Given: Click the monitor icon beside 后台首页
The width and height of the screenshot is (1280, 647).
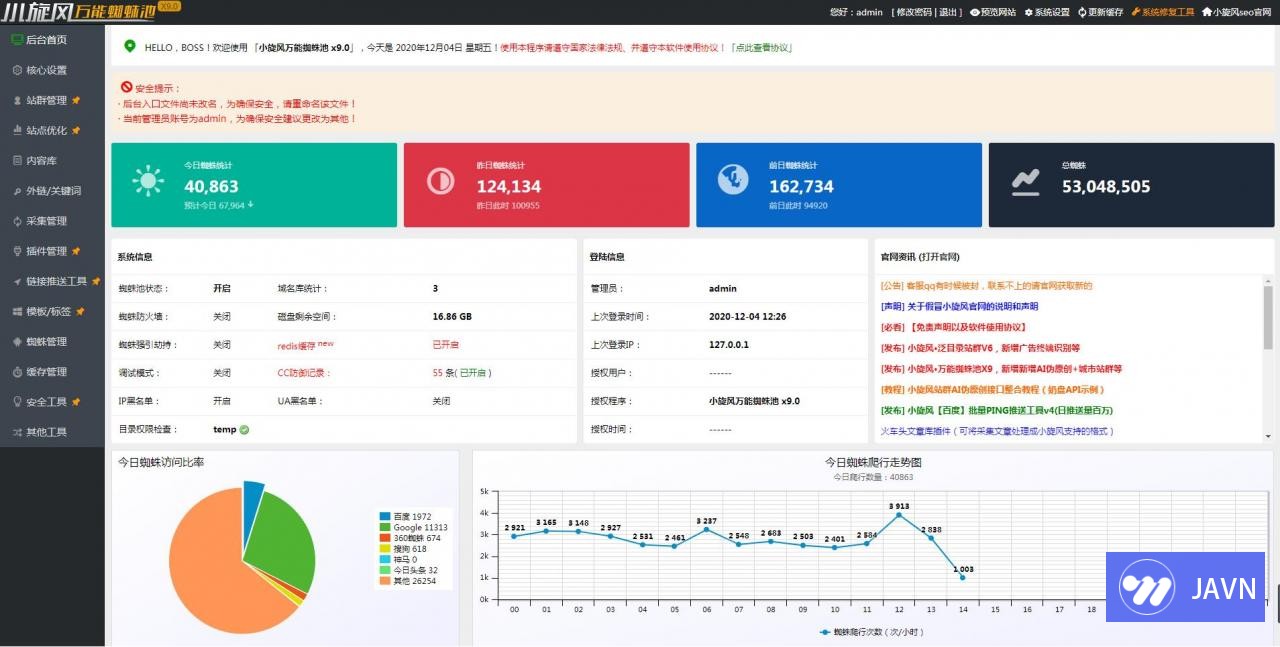Looking at the screenshot, I should [17, 39].
